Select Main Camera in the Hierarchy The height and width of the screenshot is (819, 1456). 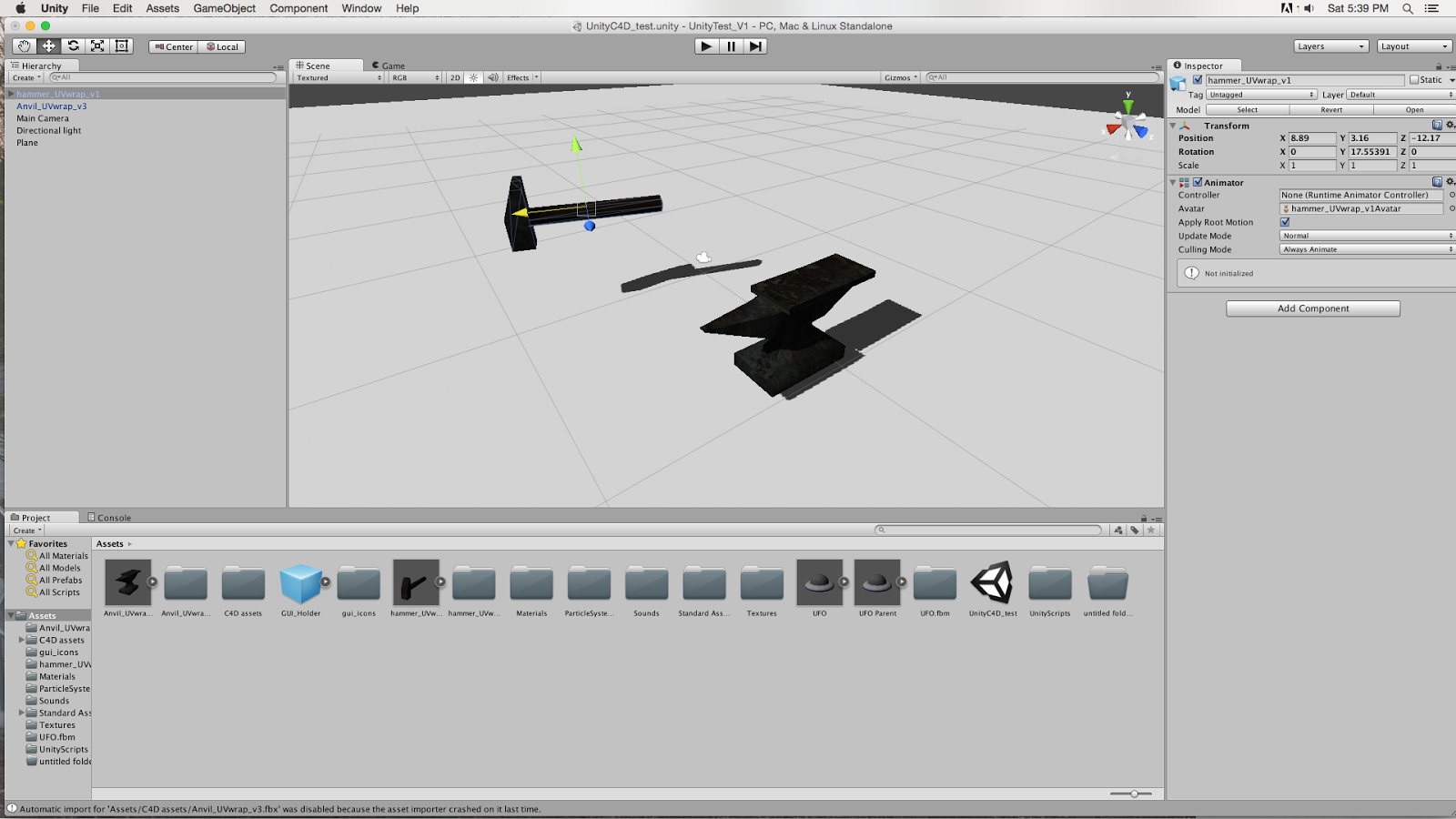(43, 118)
